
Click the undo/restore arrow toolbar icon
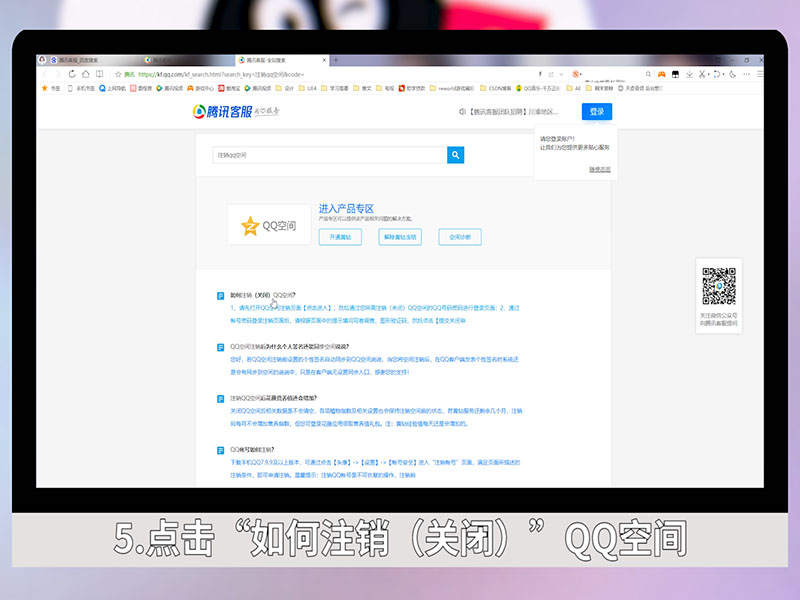(716, 74)
